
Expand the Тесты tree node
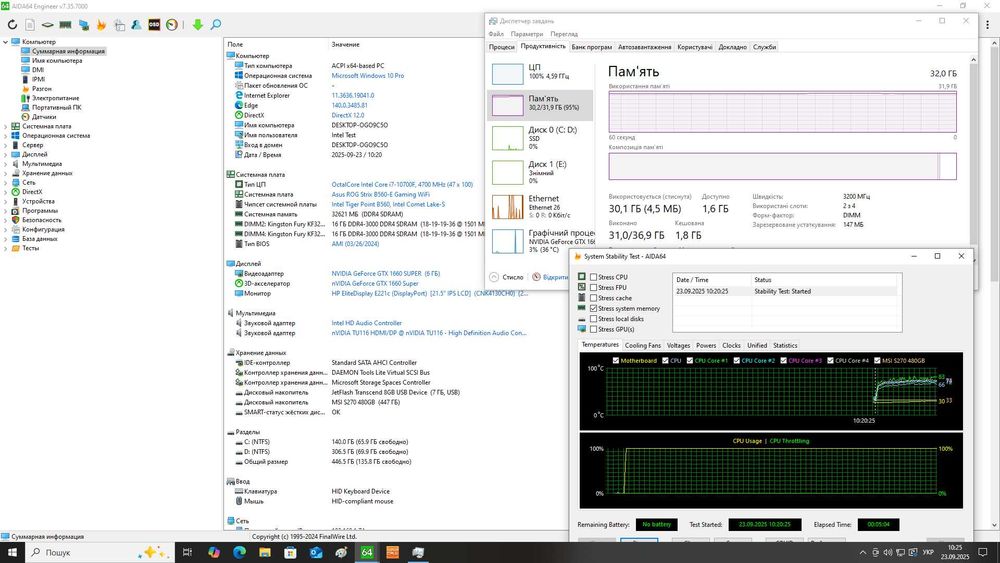(6, 248)
